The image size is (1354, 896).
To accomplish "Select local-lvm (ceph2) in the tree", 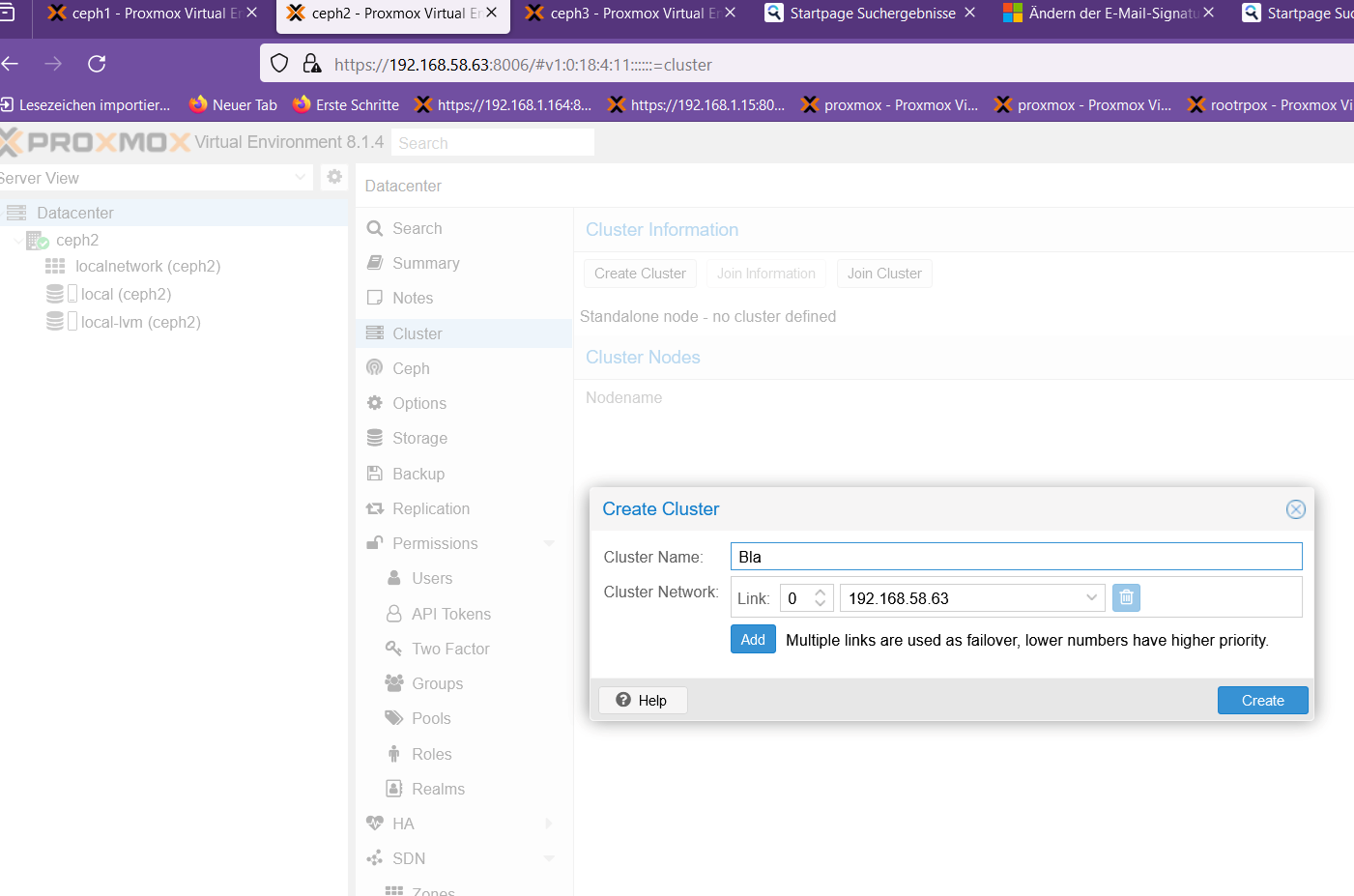I will 140,322.
